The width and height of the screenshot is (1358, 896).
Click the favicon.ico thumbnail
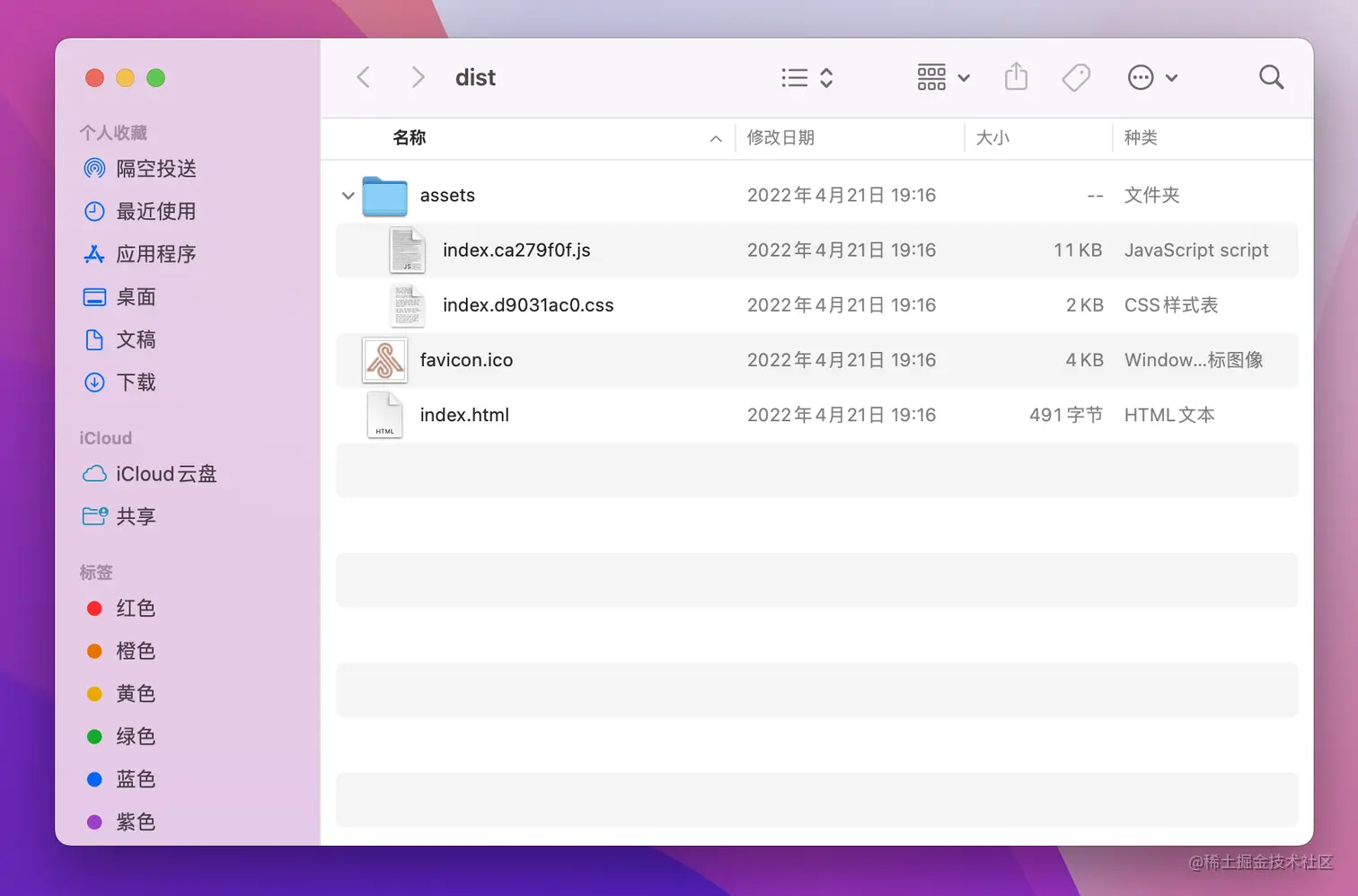(384, 360)
